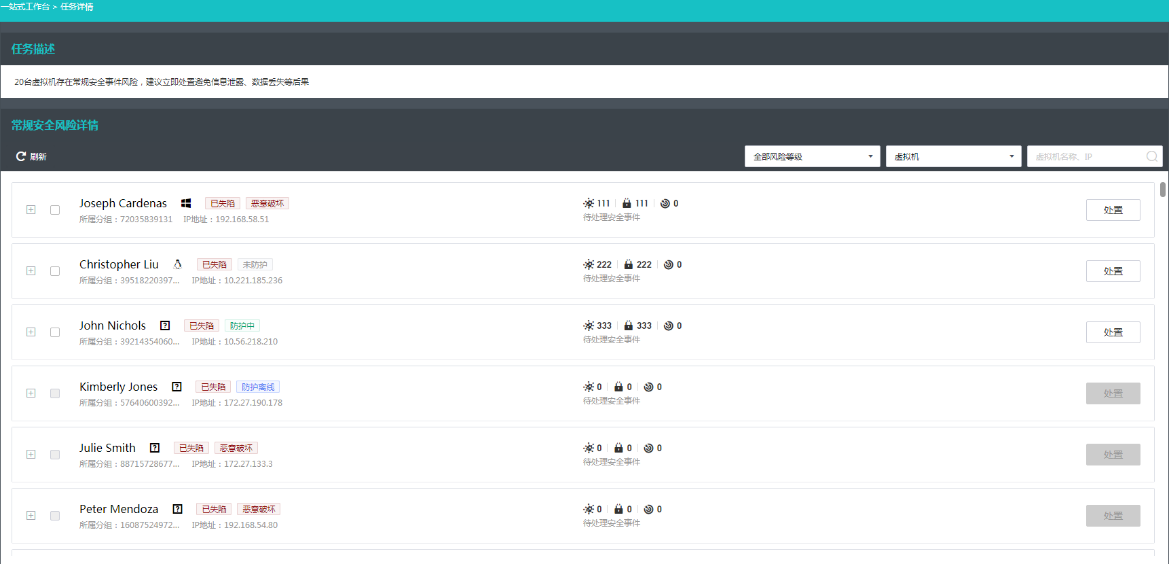Click the unknown OS icon beside John Nichols
Viewport: 1169px width, 564px height.
coord(165,326)
